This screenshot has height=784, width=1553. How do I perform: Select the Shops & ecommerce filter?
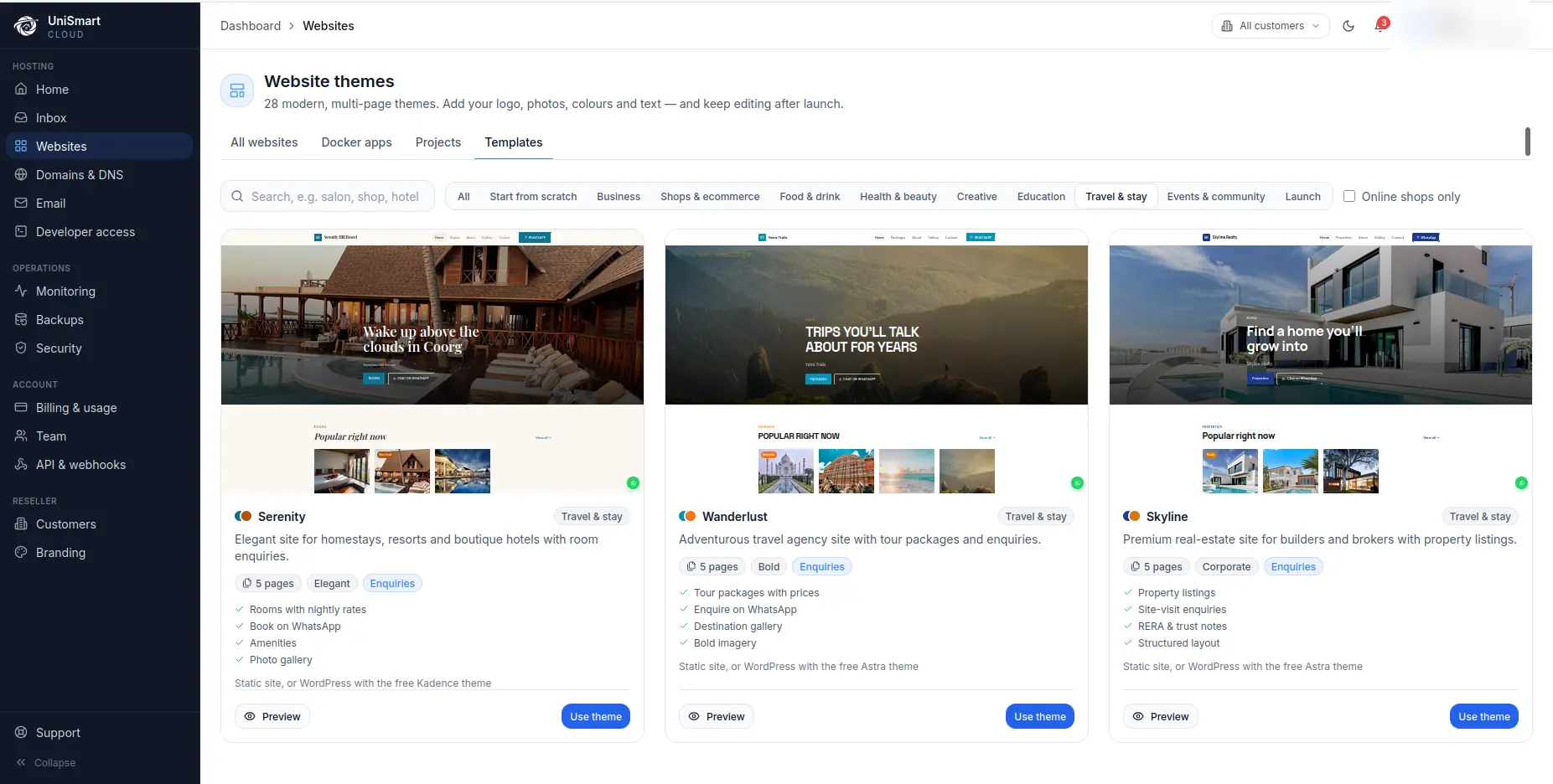(710, 196)
